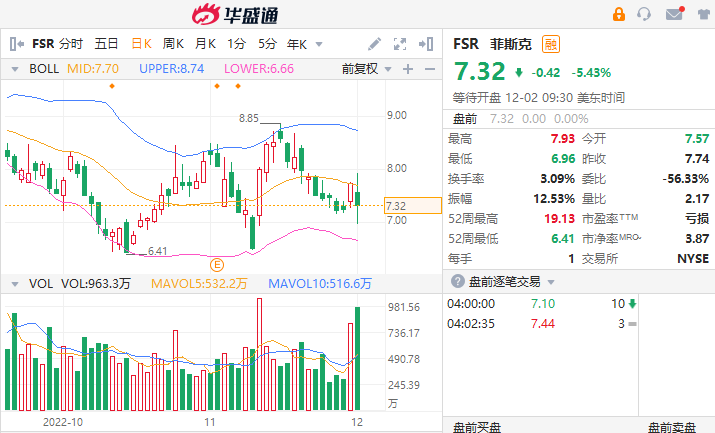The width and height of the screenshot is (715, 433).
Task: Click the 04:02:35 trade row
Action: tap(541, 324)
